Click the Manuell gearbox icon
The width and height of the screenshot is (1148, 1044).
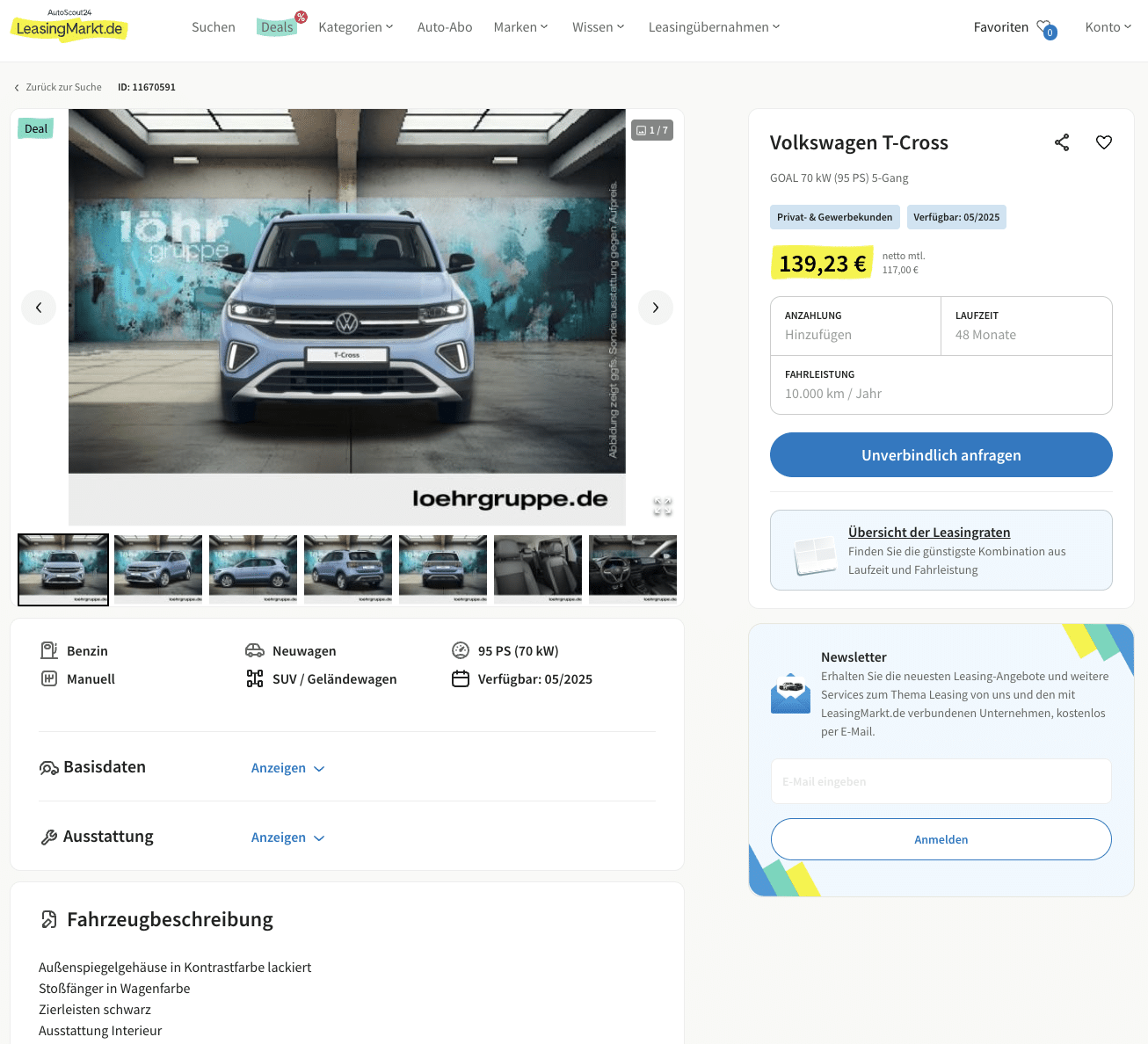[49, 678]
